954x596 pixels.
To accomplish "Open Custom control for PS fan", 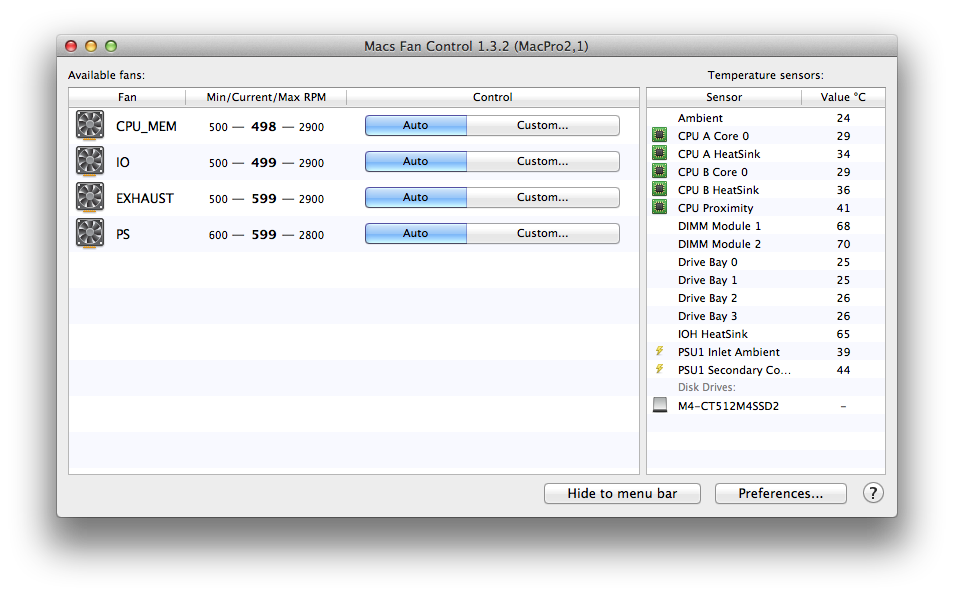I will coord(543,233).
